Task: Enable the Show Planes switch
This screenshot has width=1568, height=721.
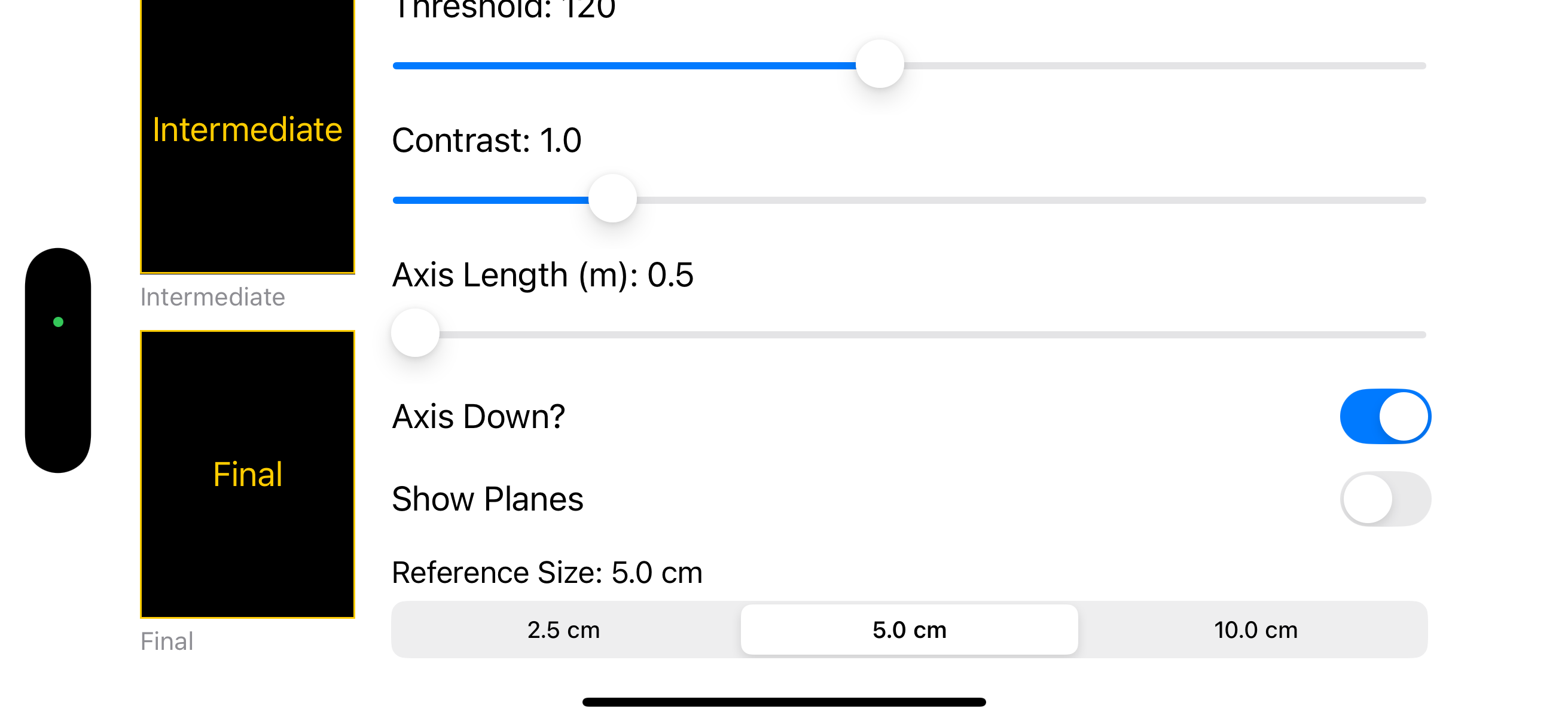Action: point(1385,499)
